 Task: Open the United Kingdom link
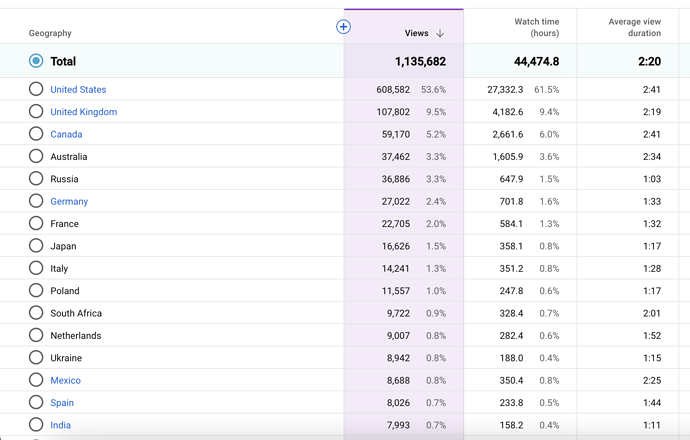(x=84, y=112)
